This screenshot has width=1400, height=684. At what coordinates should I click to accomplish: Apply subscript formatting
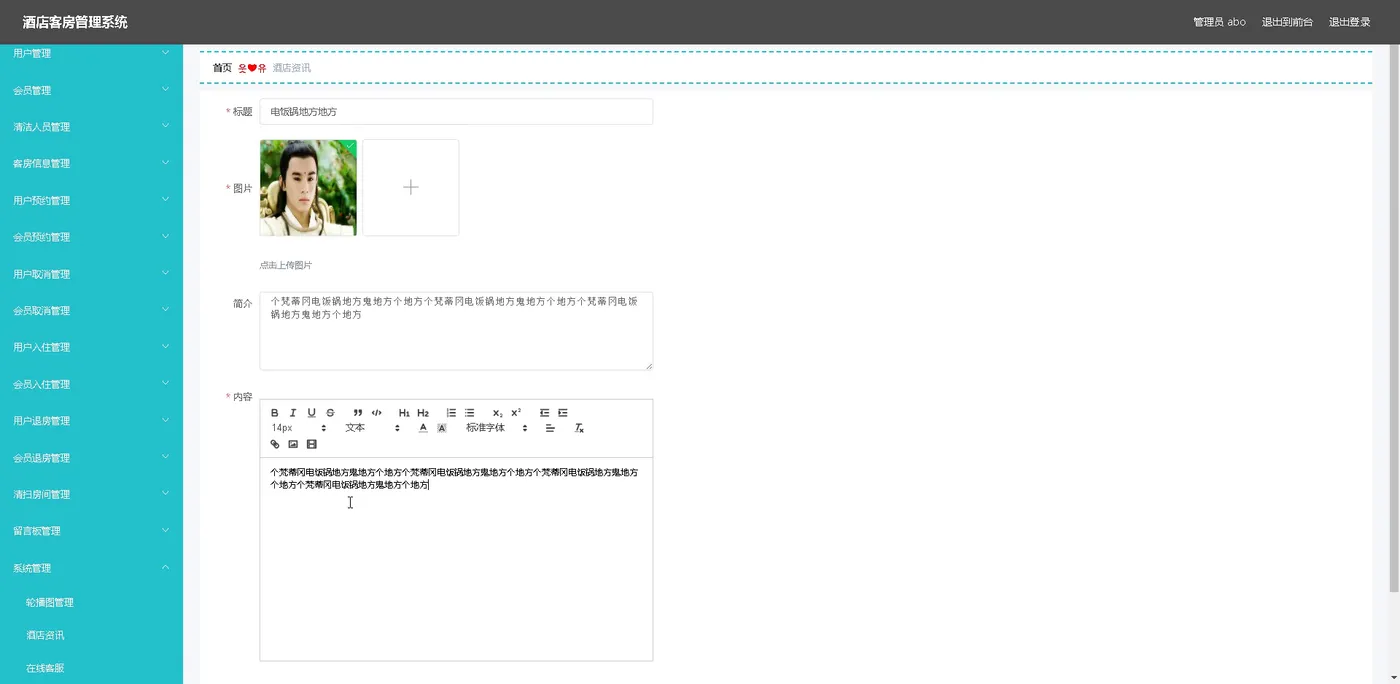498,413
